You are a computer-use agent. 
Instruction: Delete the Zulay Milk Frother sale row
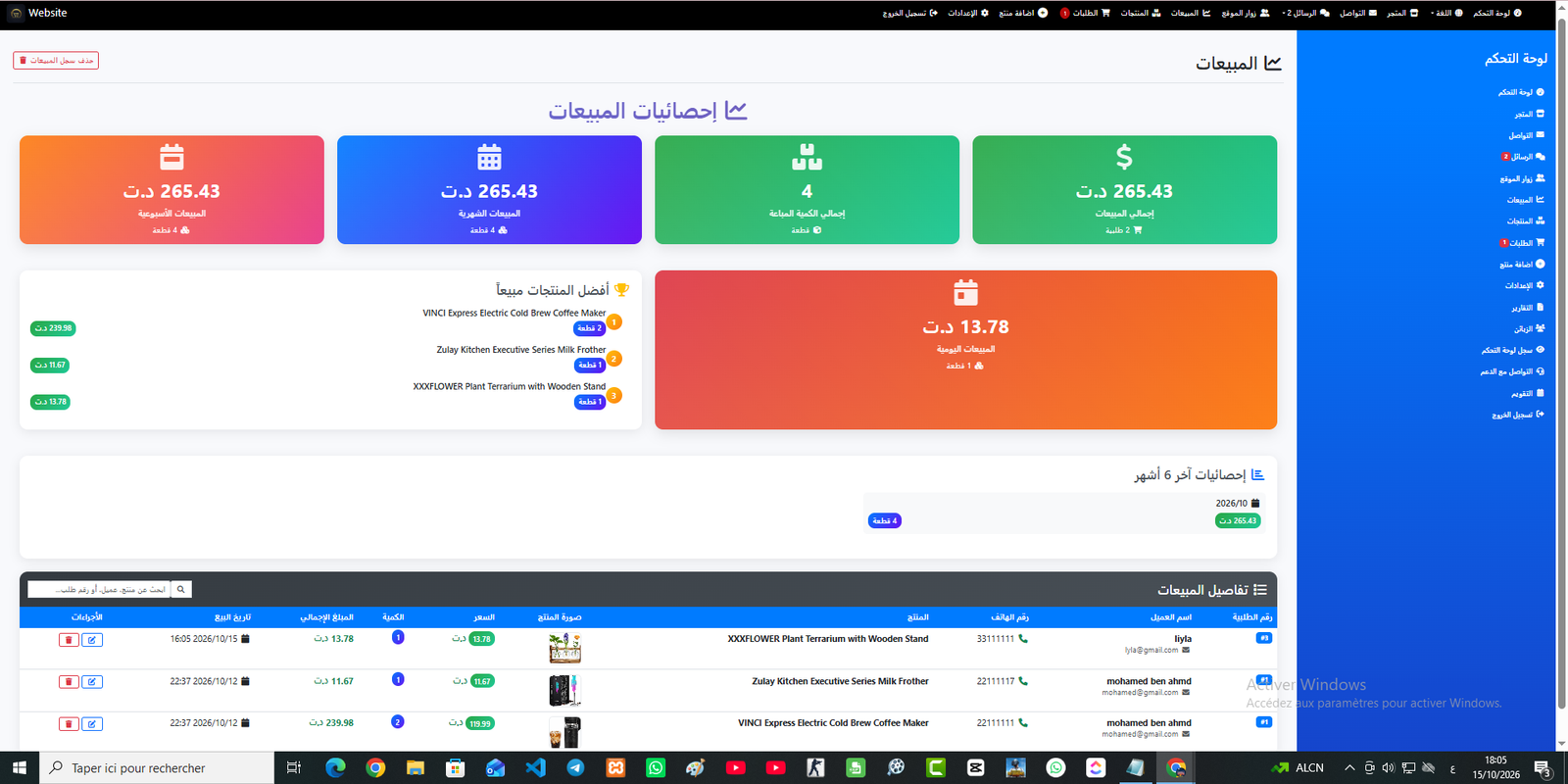coord(69,682)
